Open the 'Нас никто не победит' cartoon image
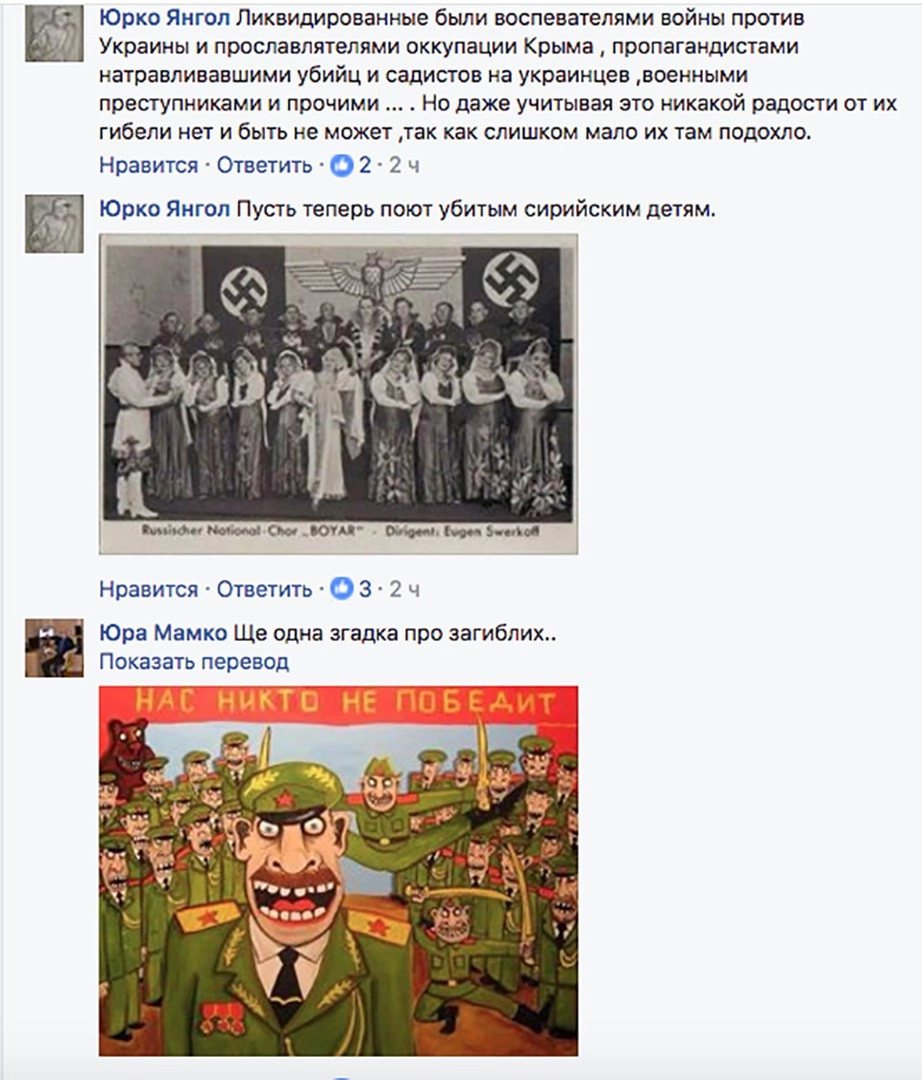The height and width of the screenshot is (1080, 922). 338,871
